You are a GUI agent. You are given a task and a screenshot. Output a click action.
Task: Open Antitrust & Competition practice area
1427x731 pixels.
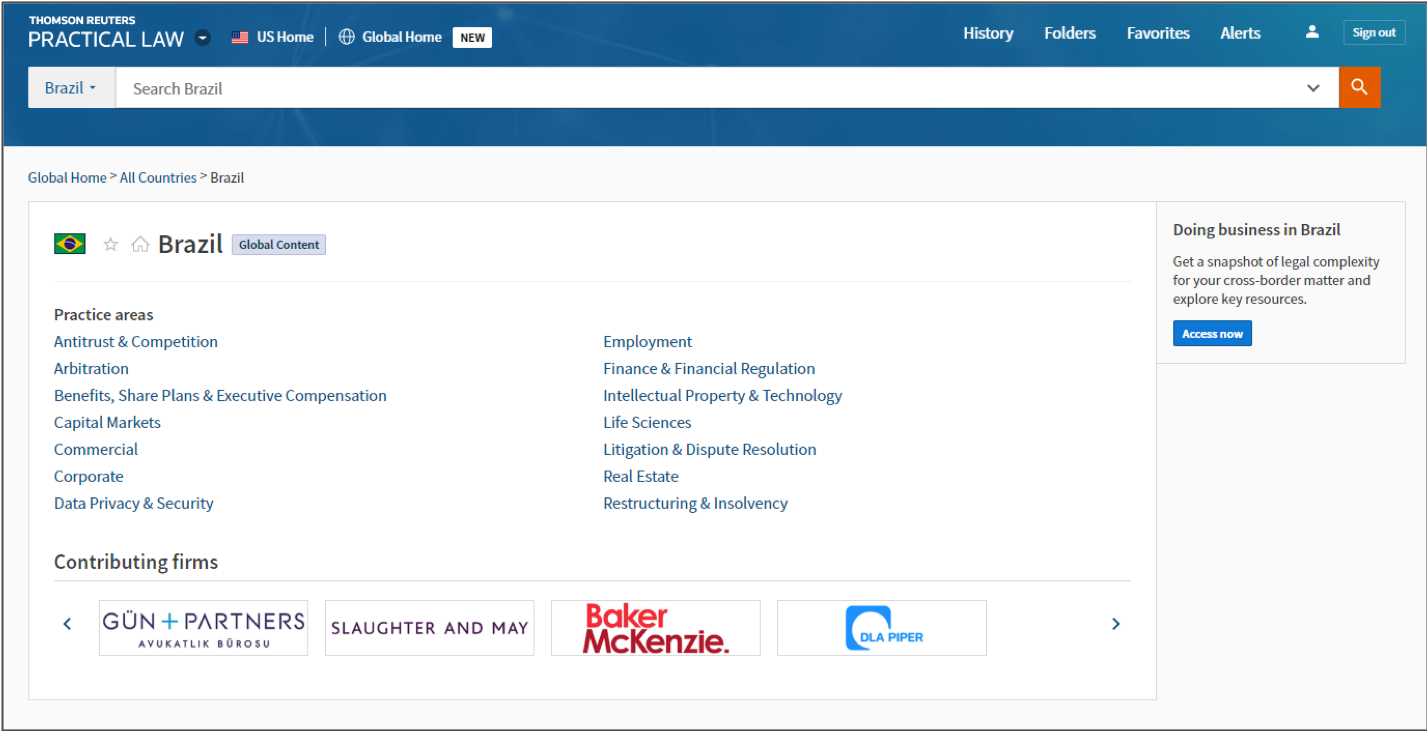[x=136, y=342]
